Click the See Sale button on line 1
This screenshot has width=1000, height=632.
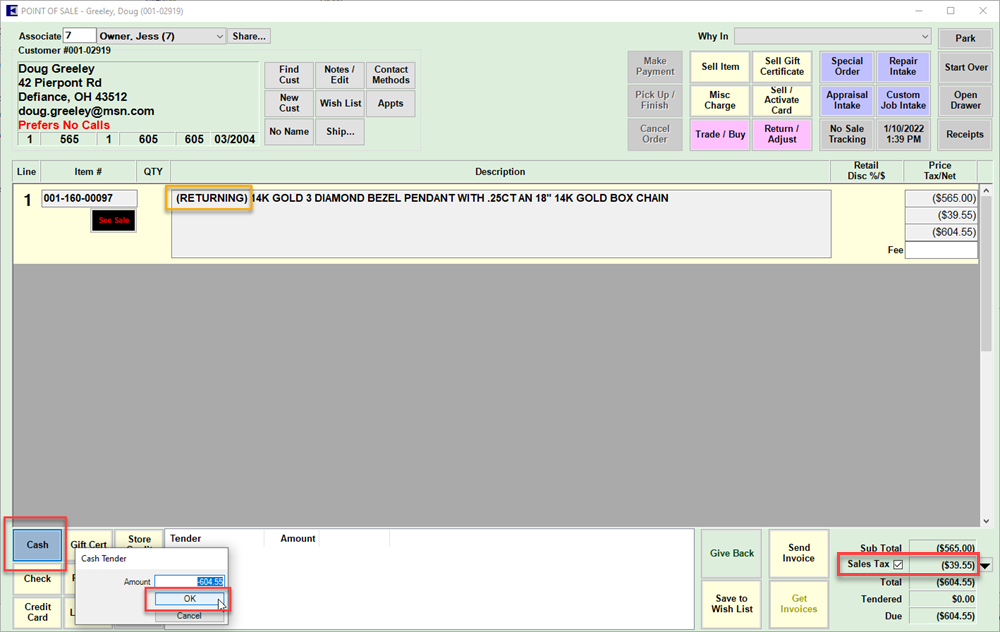click(113, 220)
